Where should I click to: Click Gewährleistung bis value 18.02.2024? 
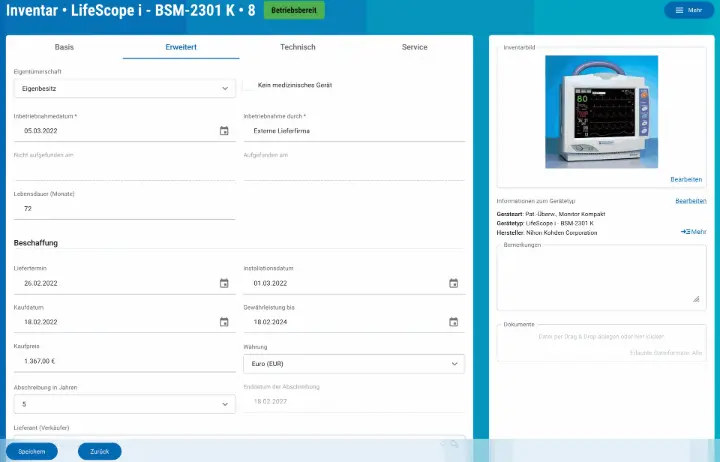pos(270,322)
